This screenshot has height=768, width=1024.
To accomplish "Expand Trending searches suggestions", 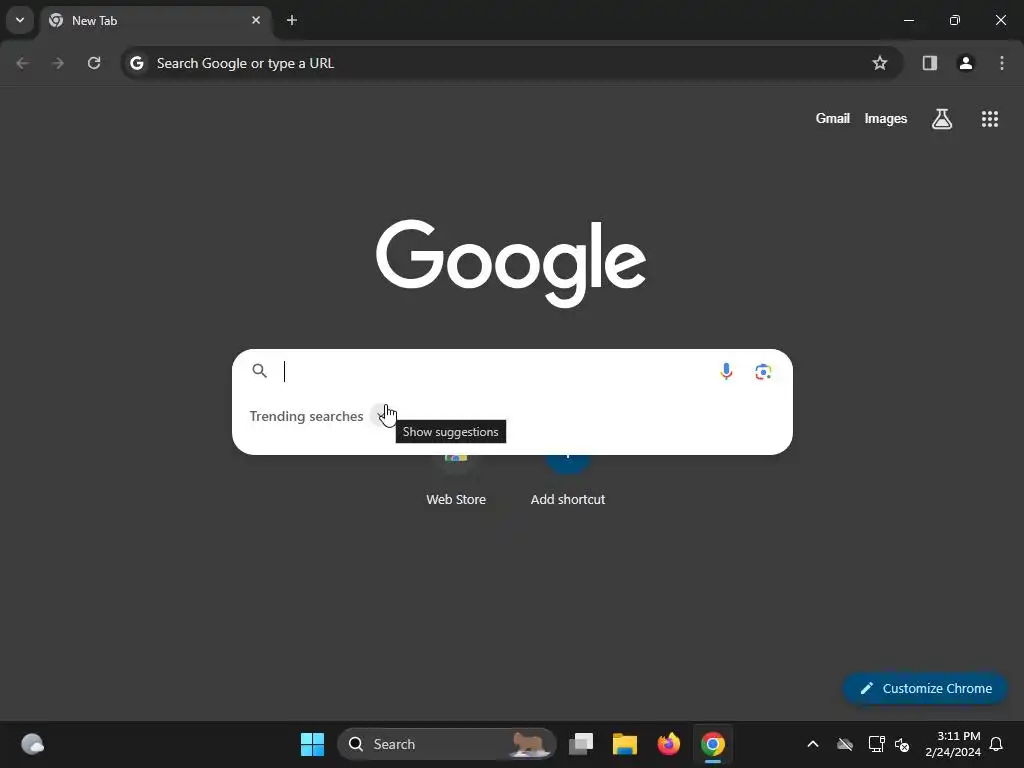I will tap(381, 415).
